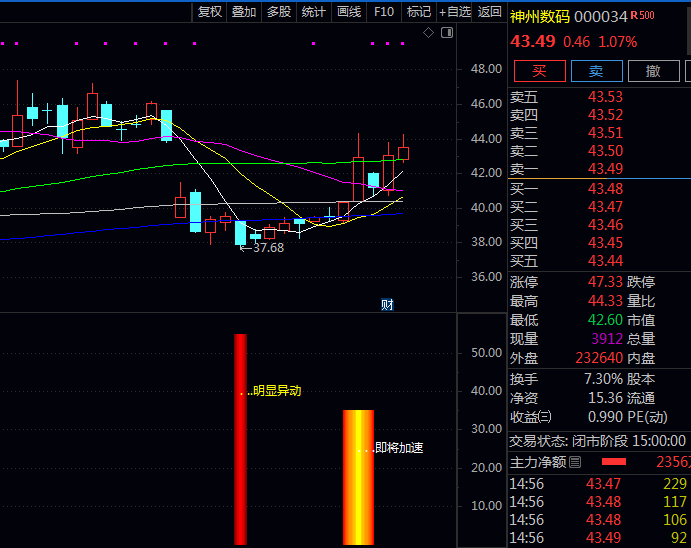691x548 pixels.
Task: Click the 即将加速 yellow signal bar
Action: [358, 476]
